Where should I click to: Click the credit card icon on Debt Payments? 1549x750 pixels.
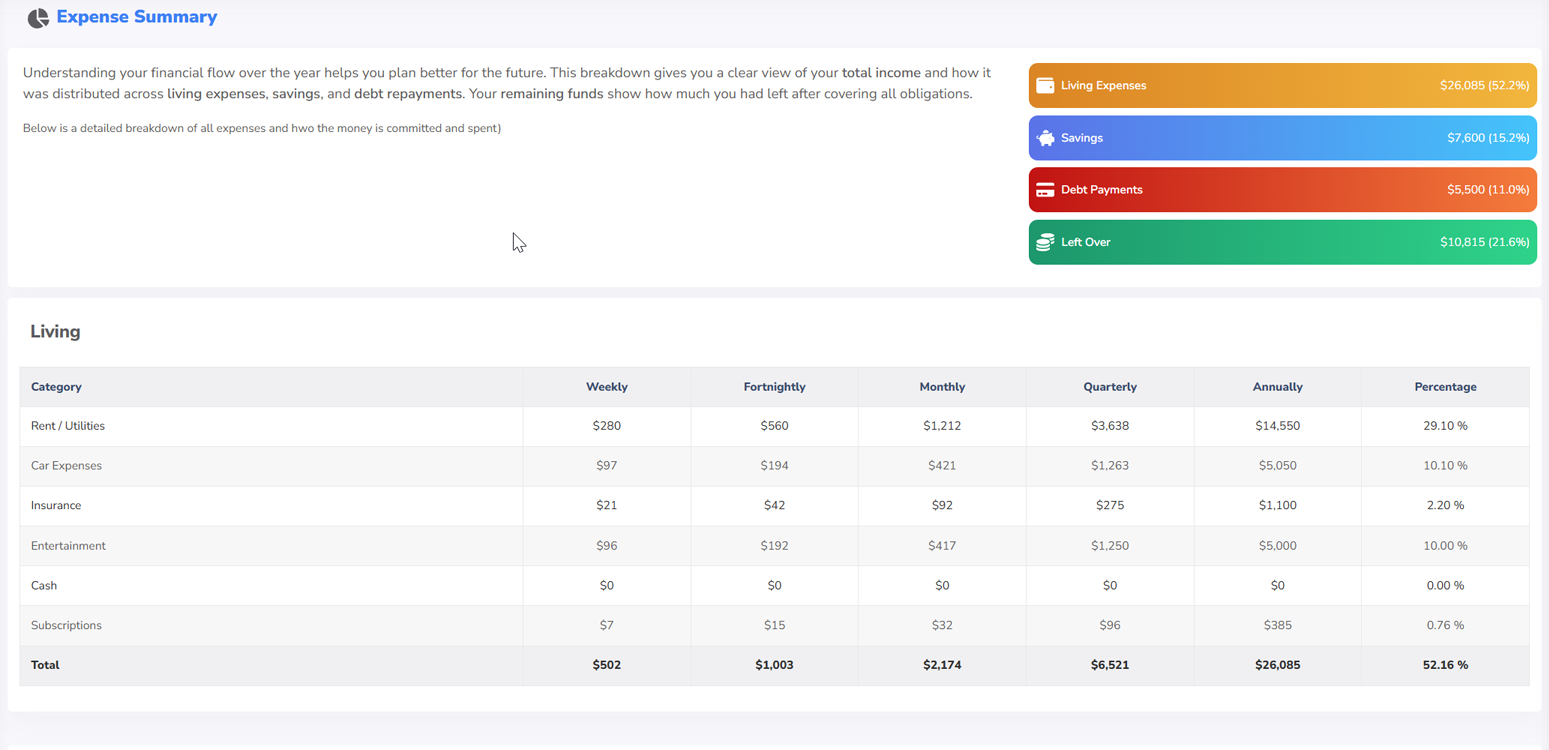(x=1045, y=190)
